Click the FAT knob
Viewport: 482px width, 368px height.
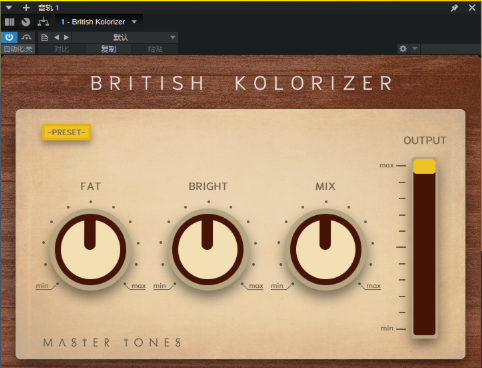point(90,249)
